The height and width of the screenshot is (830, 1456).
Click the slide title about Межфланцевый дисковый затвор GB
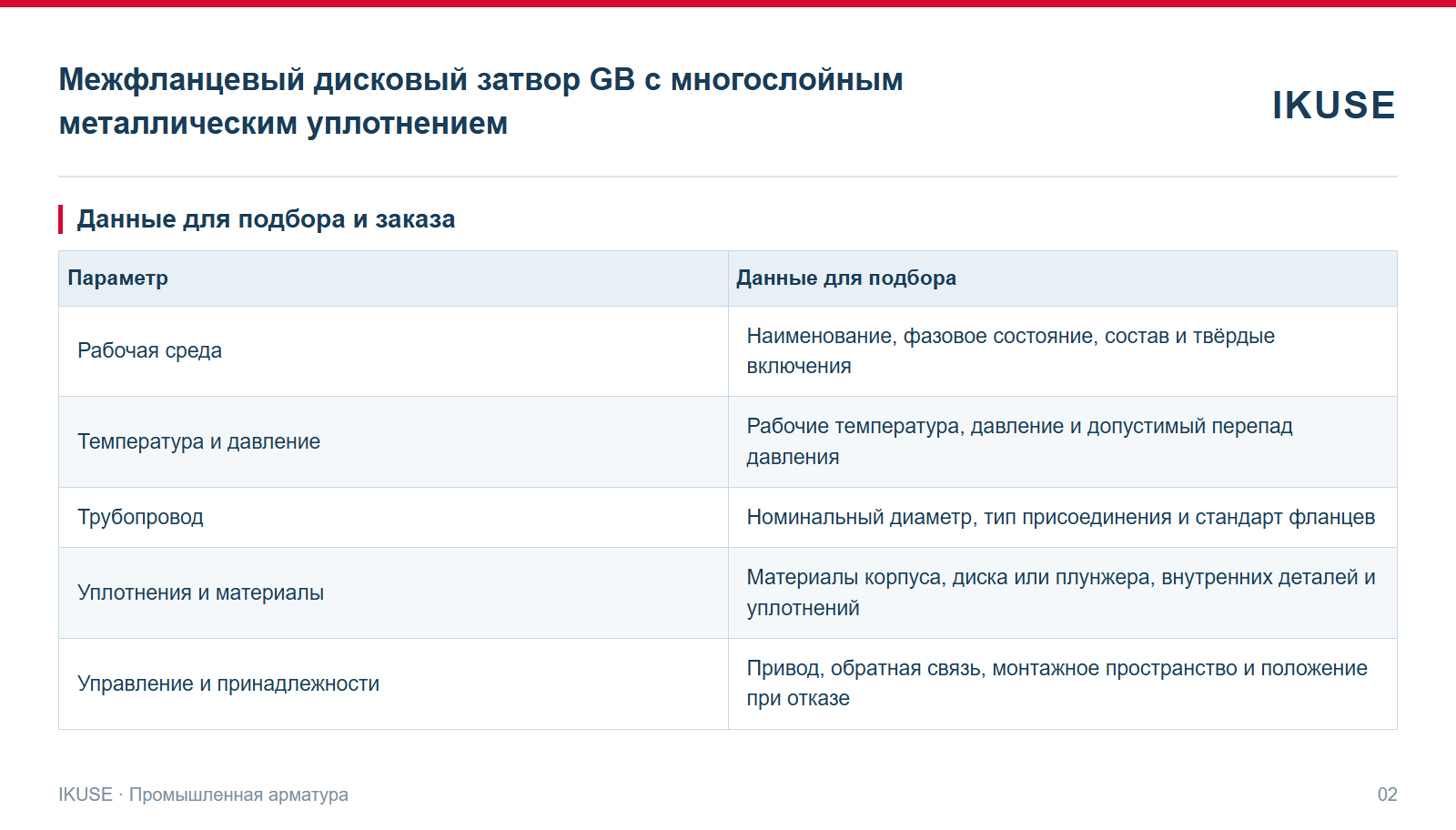coord(480,101)
